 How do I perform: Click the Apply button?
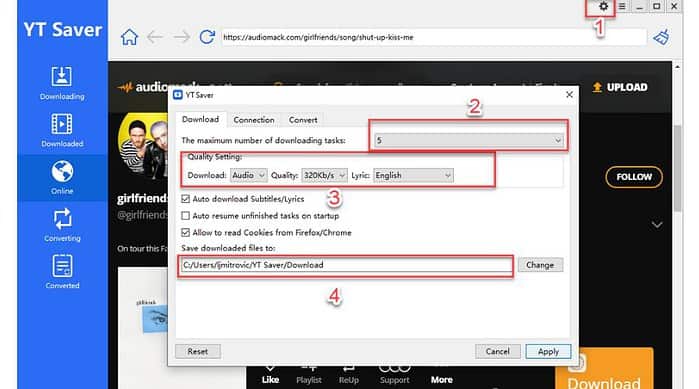(x=548, y=352)
